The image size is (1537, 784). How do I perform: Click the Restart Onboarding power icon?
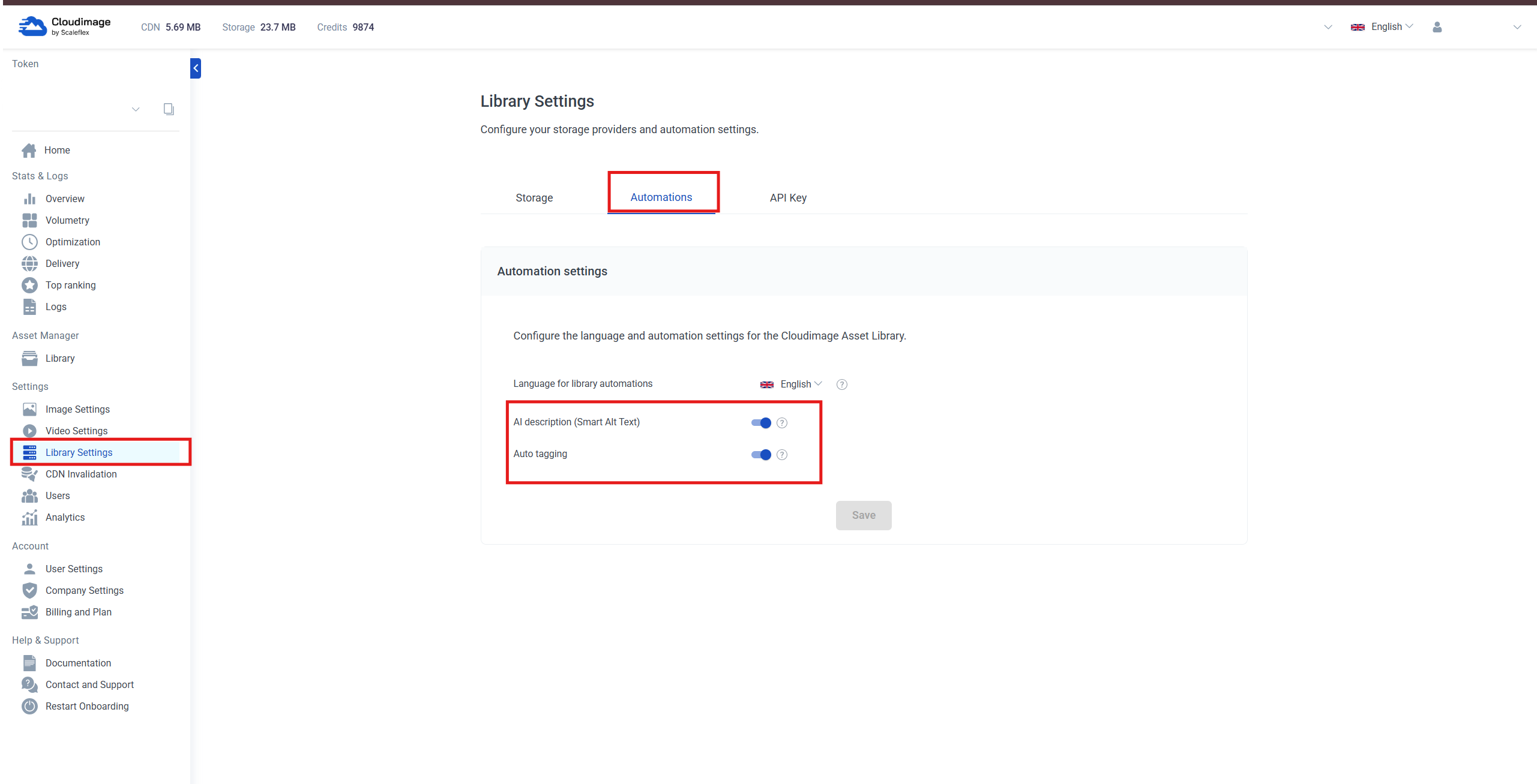pos(29,706)
